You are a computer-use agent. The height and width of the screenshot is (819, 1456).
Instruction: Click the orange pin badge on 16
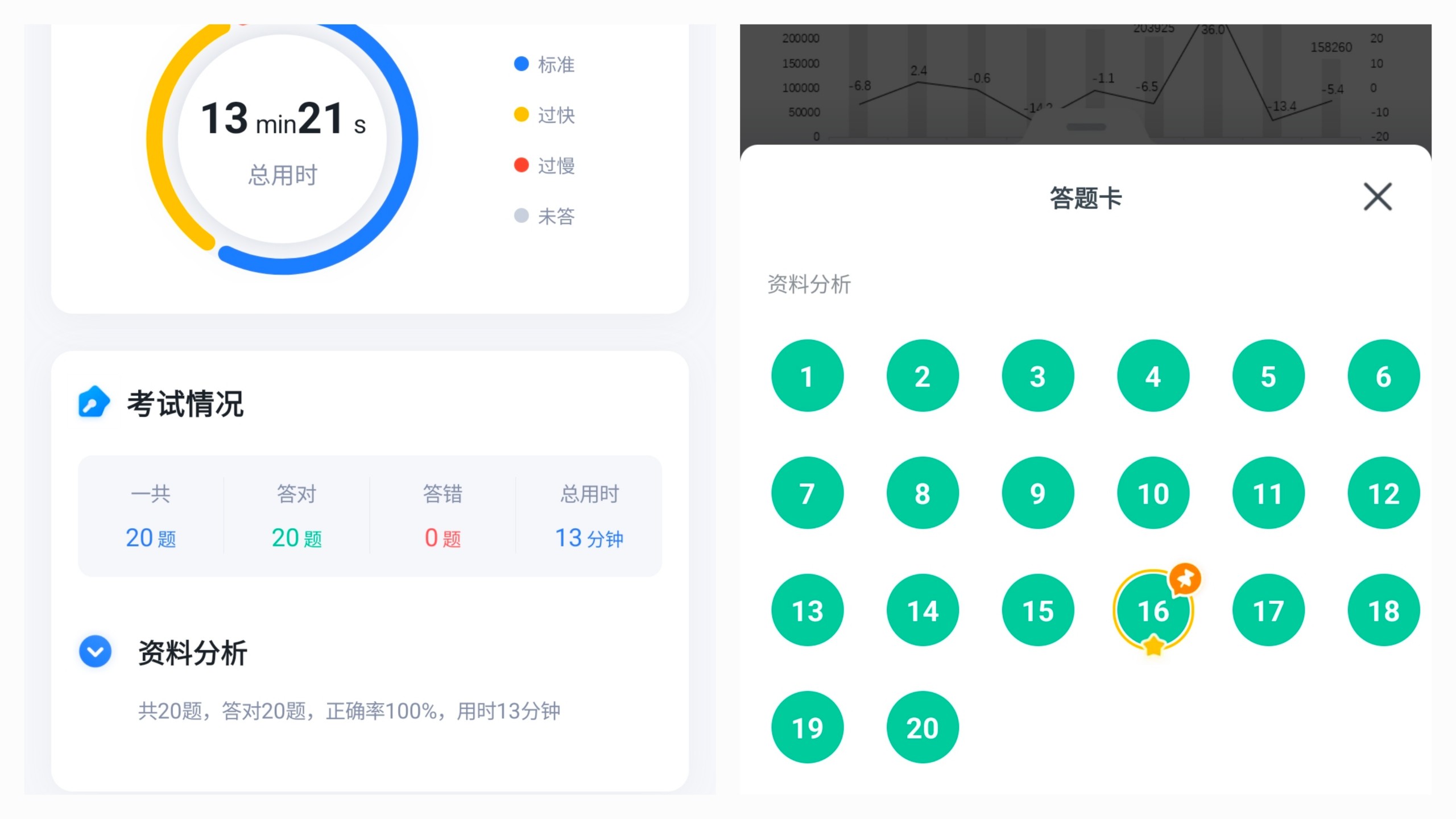pos(1185,579)
